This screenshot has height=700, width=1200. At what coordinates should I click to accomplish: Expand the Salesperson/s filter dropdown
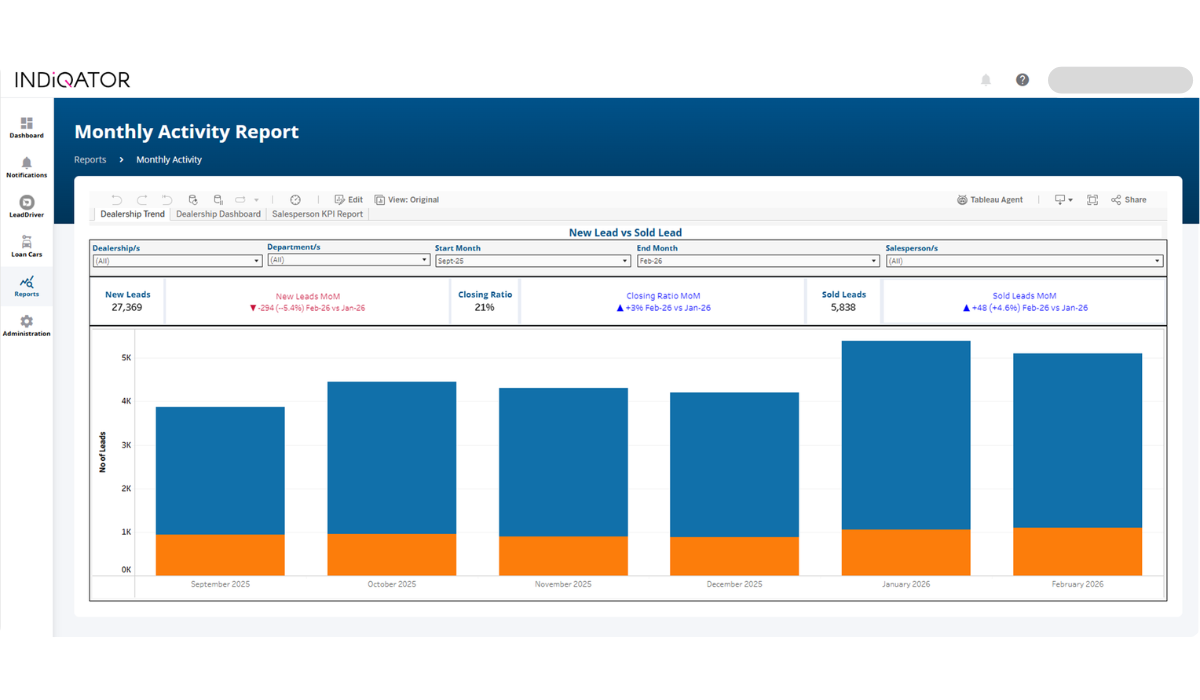tap(1024, 261)
